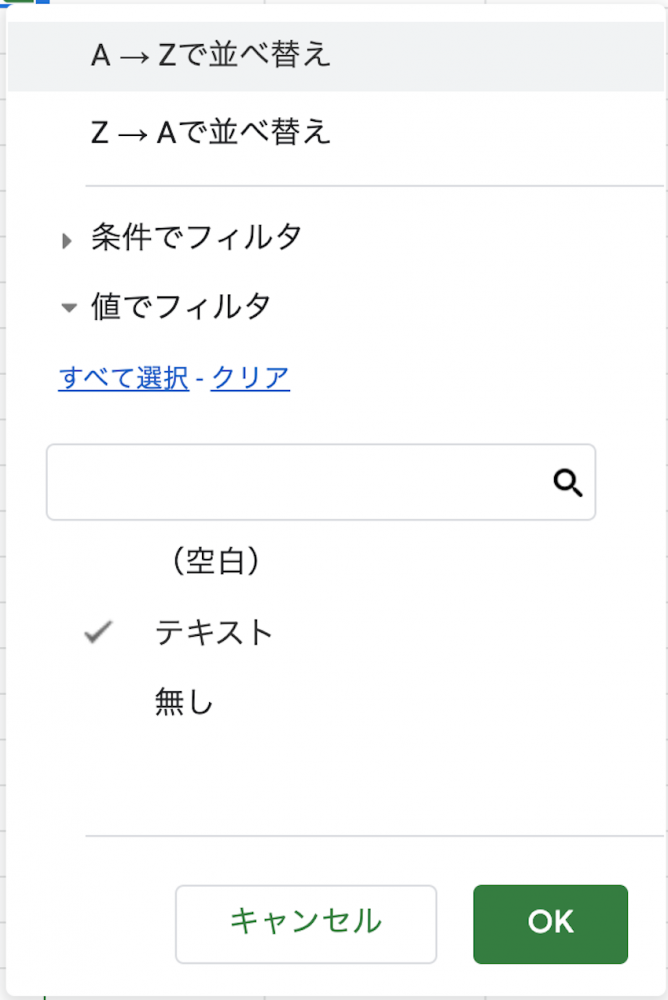Viewport: 668px width, 1000px height.
Task: Click the magnifier icon in the search box
Action: click(568, 483)
